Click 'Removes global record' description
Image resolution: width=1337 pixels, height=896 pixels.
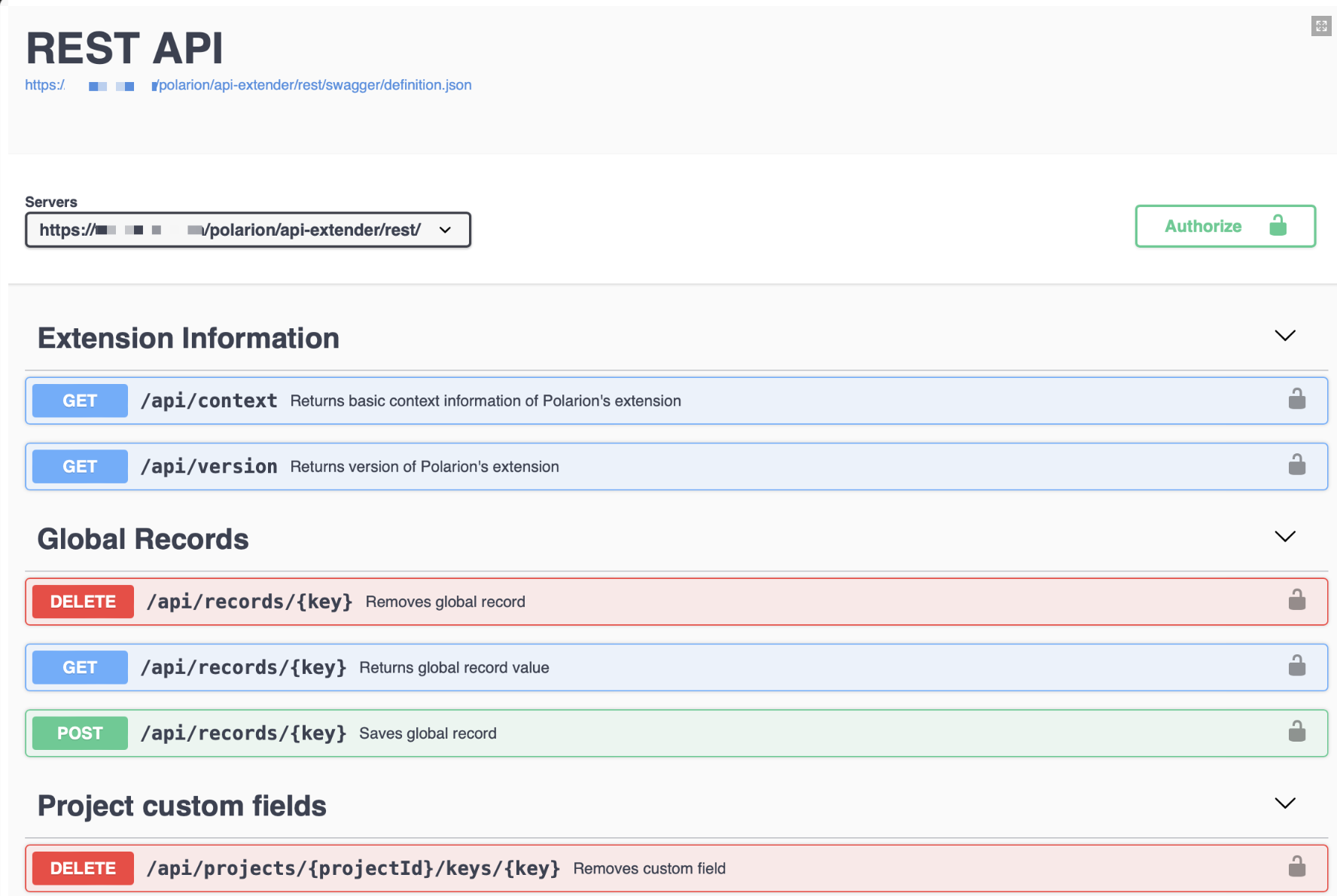tap(446, 602)
